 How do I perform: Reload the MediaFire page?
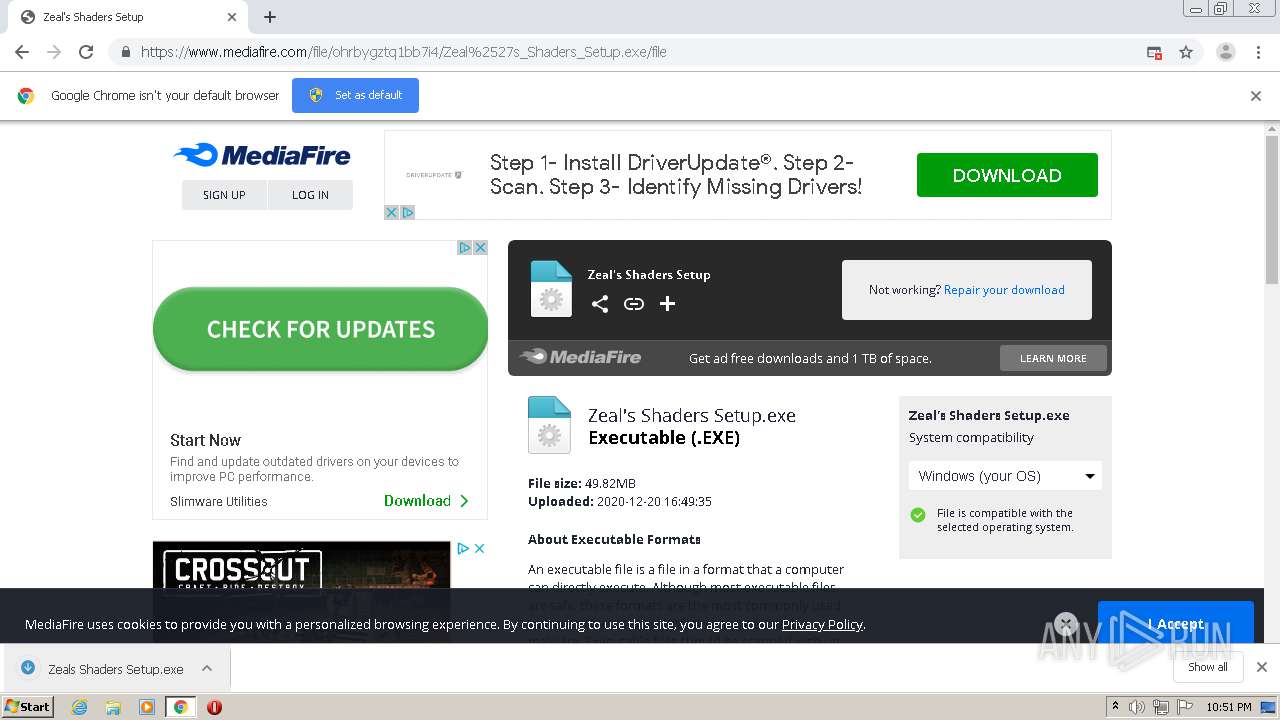[x=86, y=52]
